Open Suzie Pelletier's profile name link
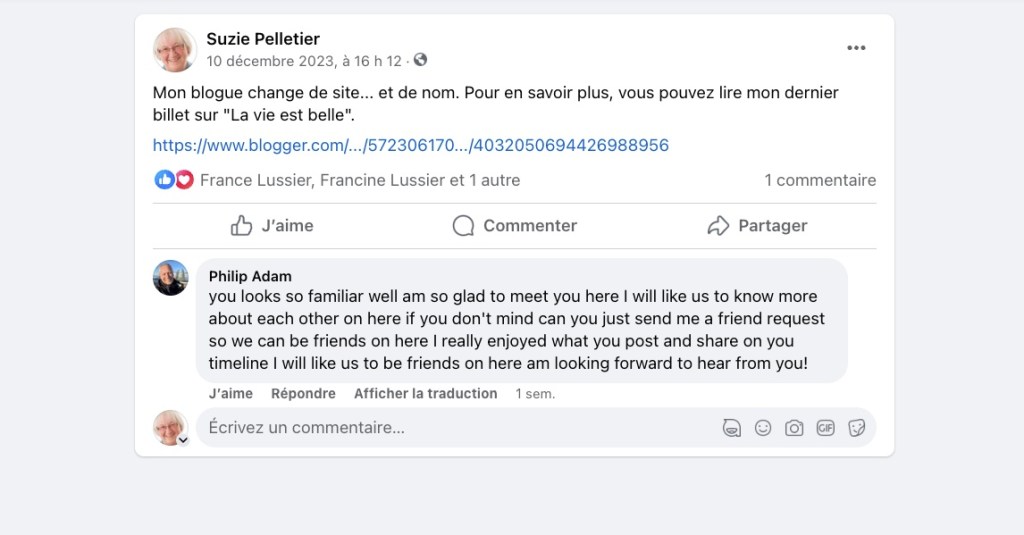 pos(263,39)
